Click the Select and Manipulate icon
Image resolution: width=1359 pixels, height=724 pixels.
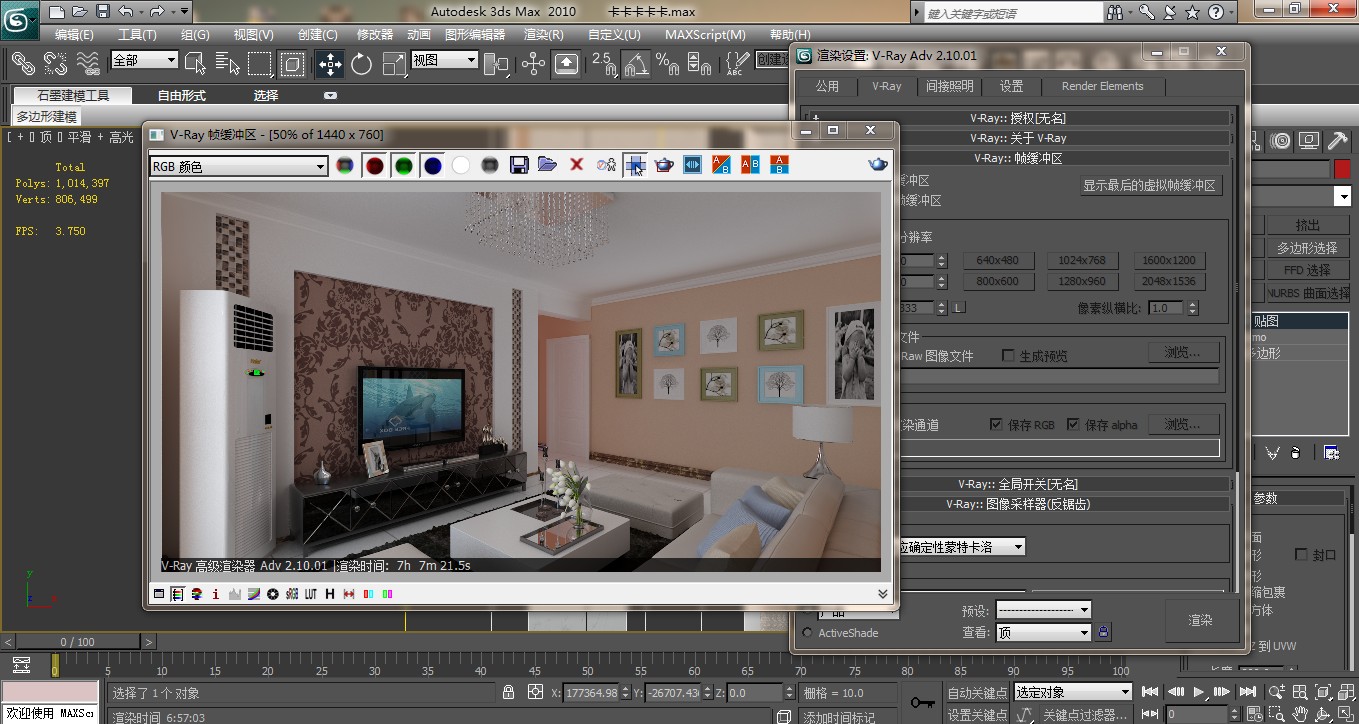pyautogui.click(x=533, y=64)
